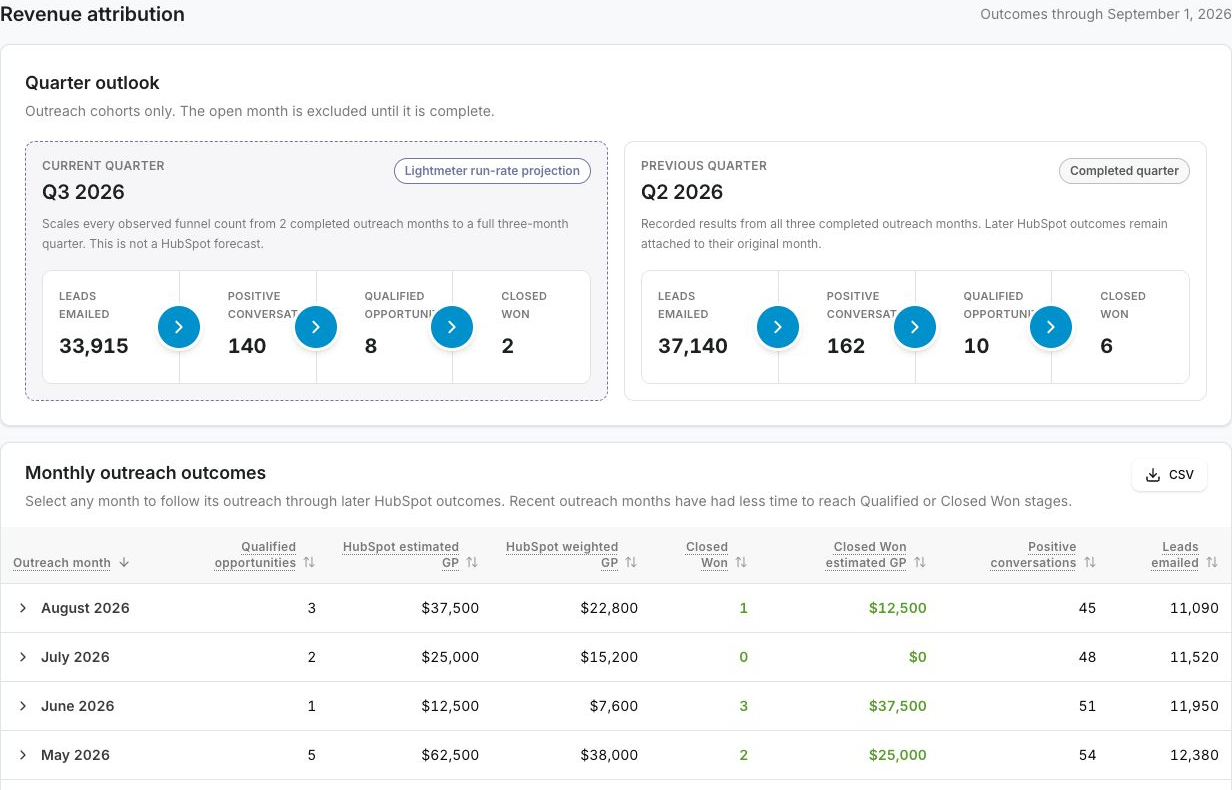Click June's 11,950 leads emailed value
The height and width of the screenshot is (790, 1232).
pos(1194,706)
